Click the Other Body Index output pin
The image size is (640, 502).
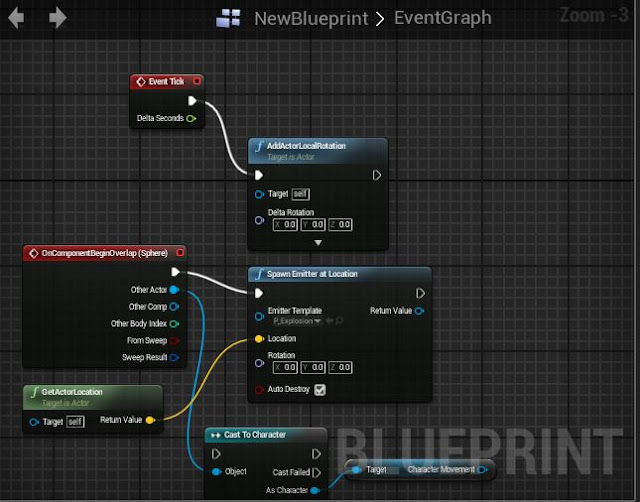click(x=174, y=324)
